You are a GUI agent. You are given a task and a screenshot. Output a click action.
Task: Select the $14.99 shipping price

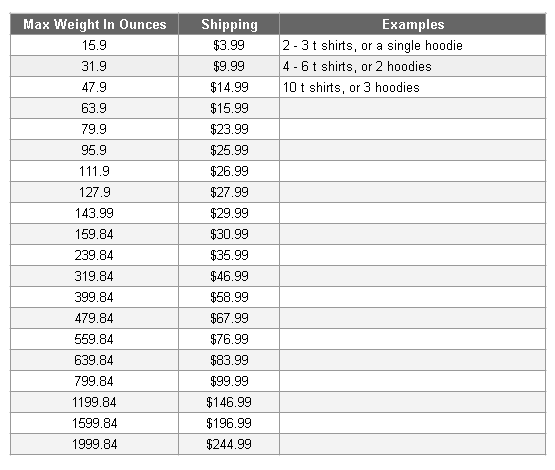229,87
